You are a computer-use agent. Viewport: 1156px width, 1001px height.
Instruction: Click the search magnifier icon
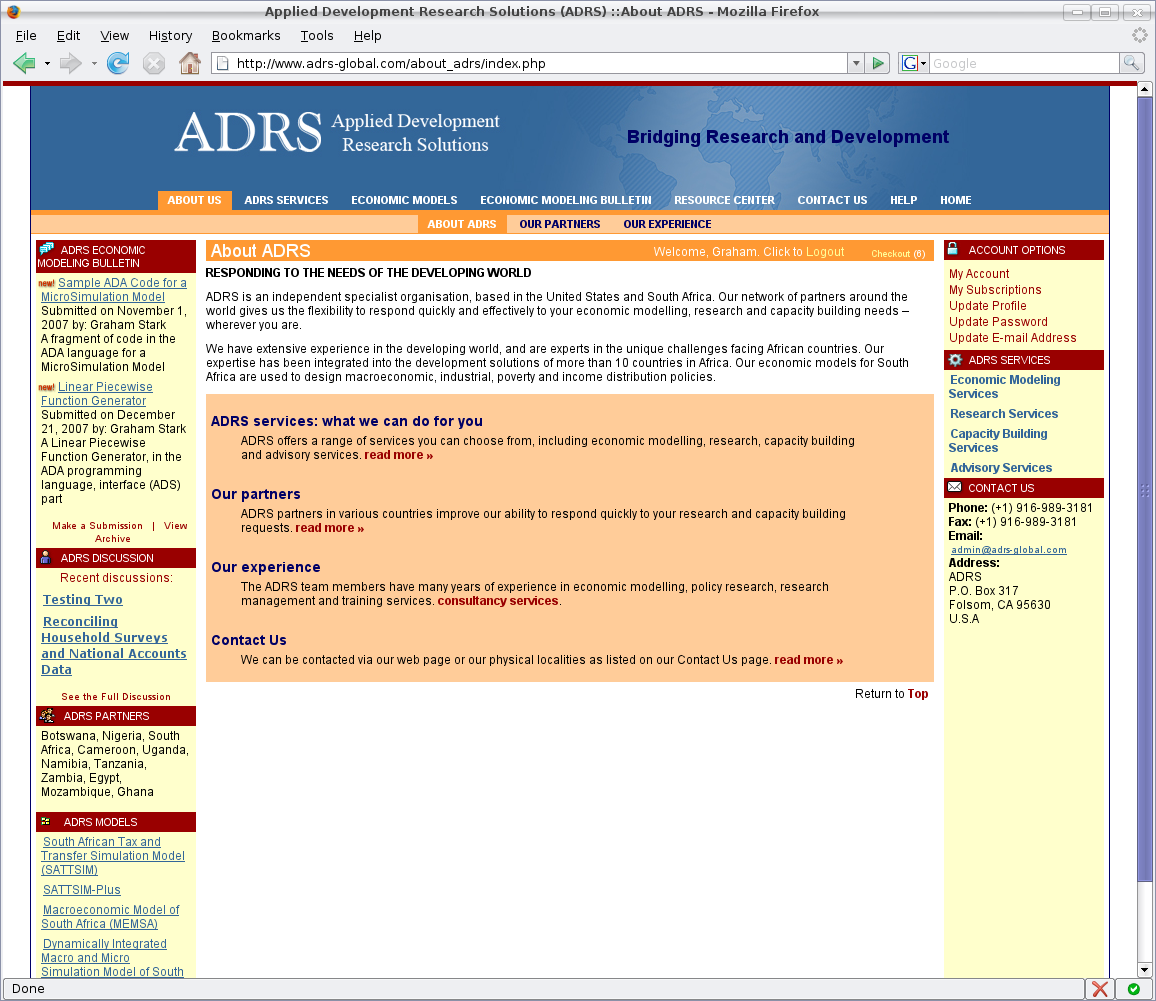click(1131, 64)
